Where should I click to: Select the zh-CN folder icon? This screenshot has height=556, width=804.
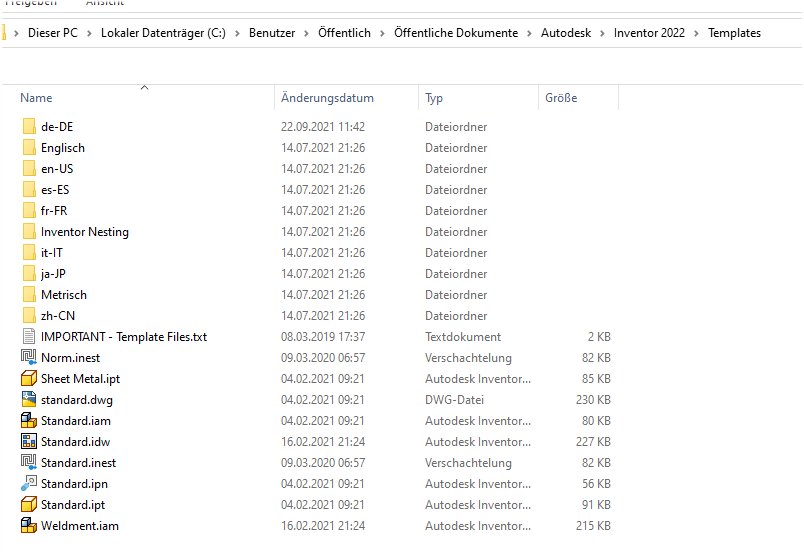29,315
